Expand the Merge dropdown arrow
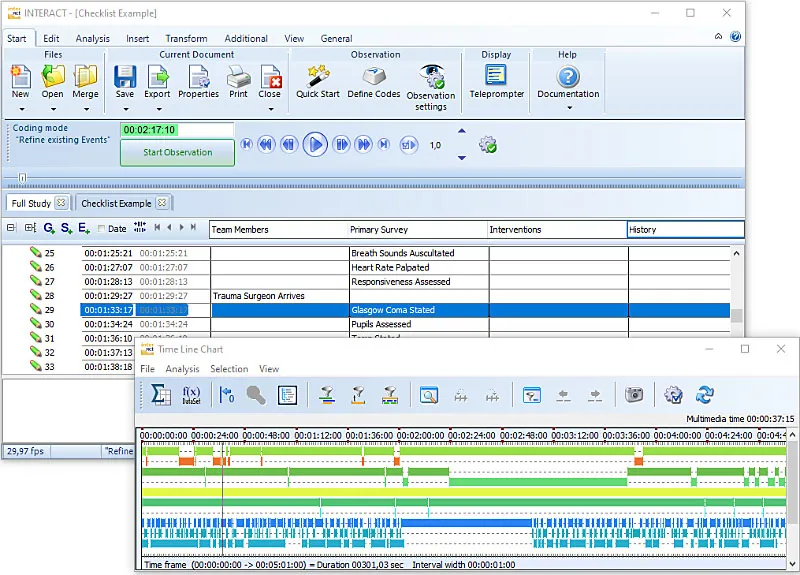The width and height of the screenshot is (800, 575). click(x=86, y=109)
